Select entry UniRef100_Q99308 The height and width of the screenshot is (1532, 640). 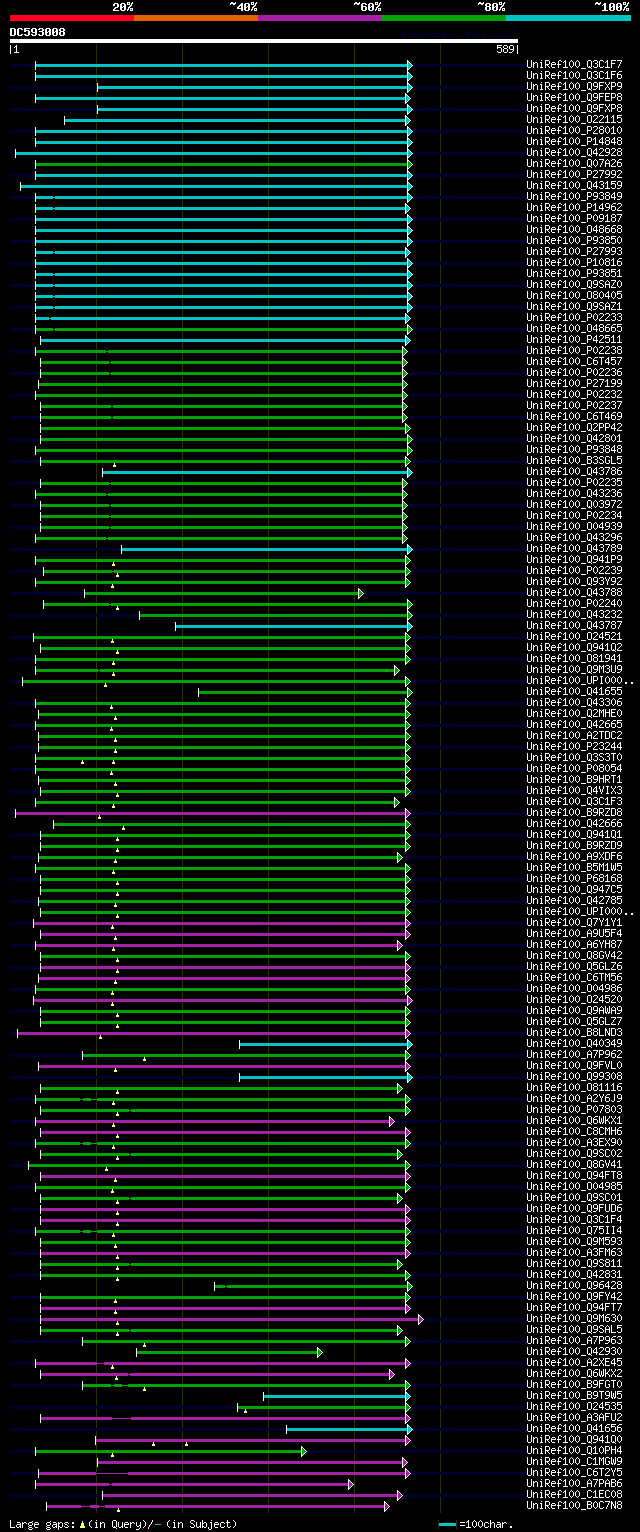[x=574, y=1076]
